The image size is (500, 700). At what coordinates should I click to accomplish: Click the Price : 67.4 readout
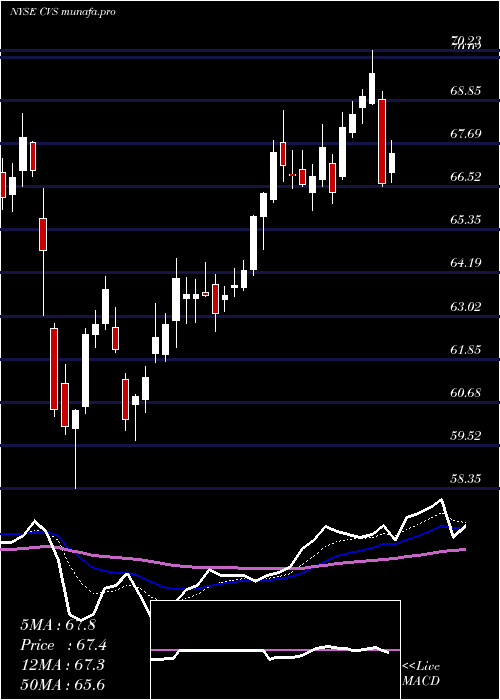coord(63,645)
